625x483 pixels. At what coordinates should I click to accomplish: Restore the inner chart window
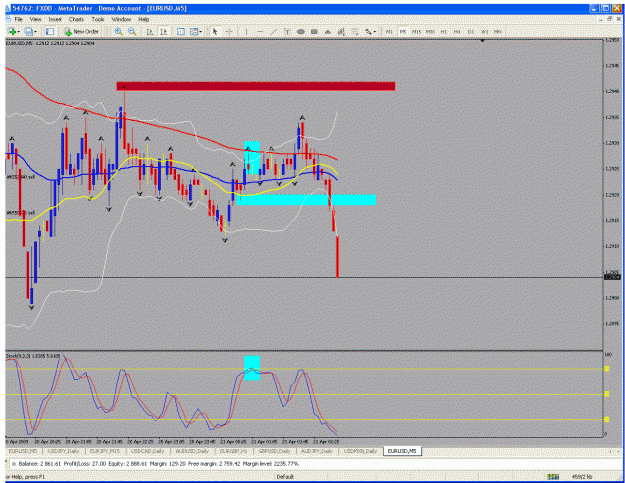point(609,19)
